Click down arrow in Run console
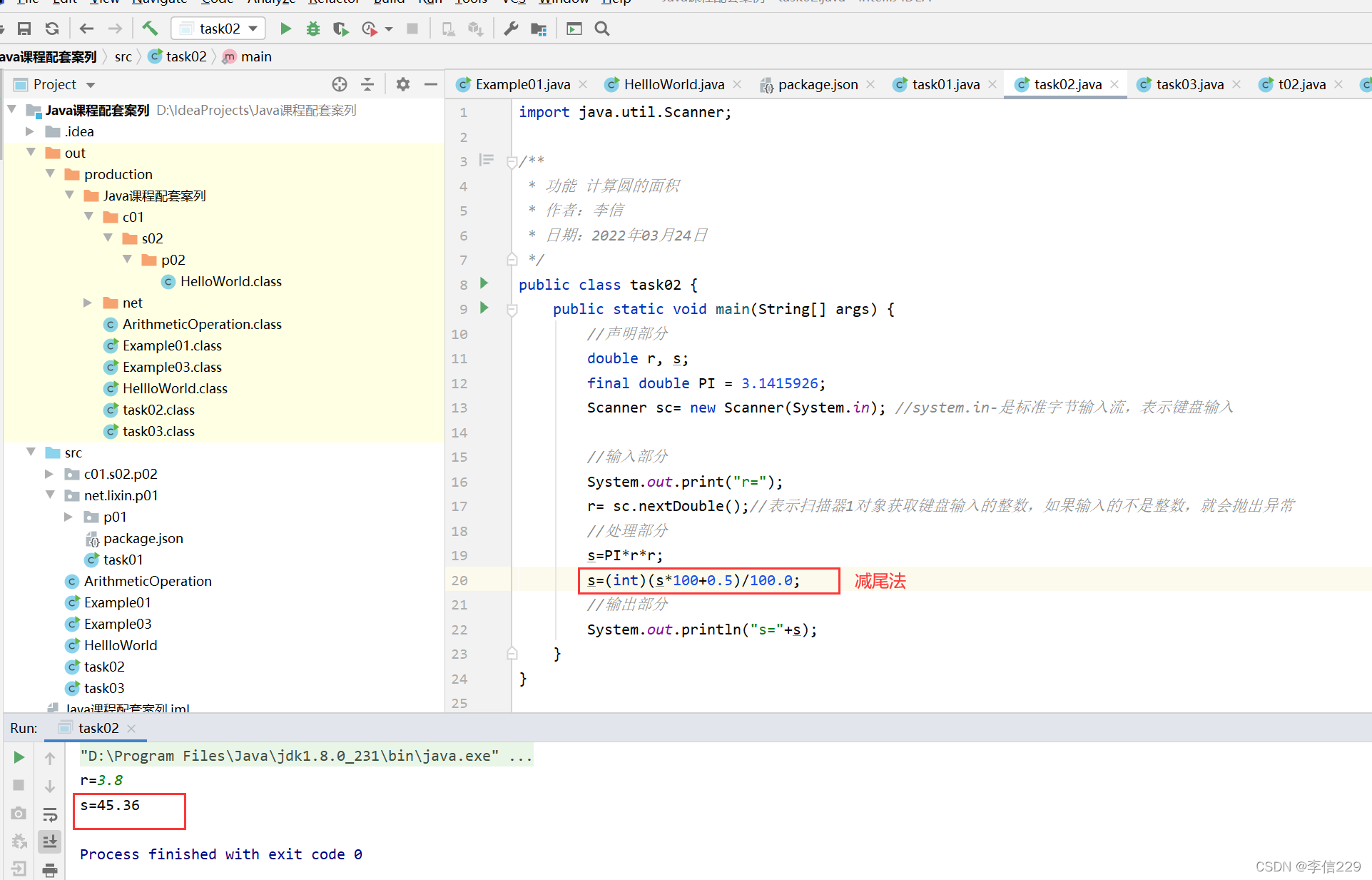1372x880 pixels. coord(50,787)
